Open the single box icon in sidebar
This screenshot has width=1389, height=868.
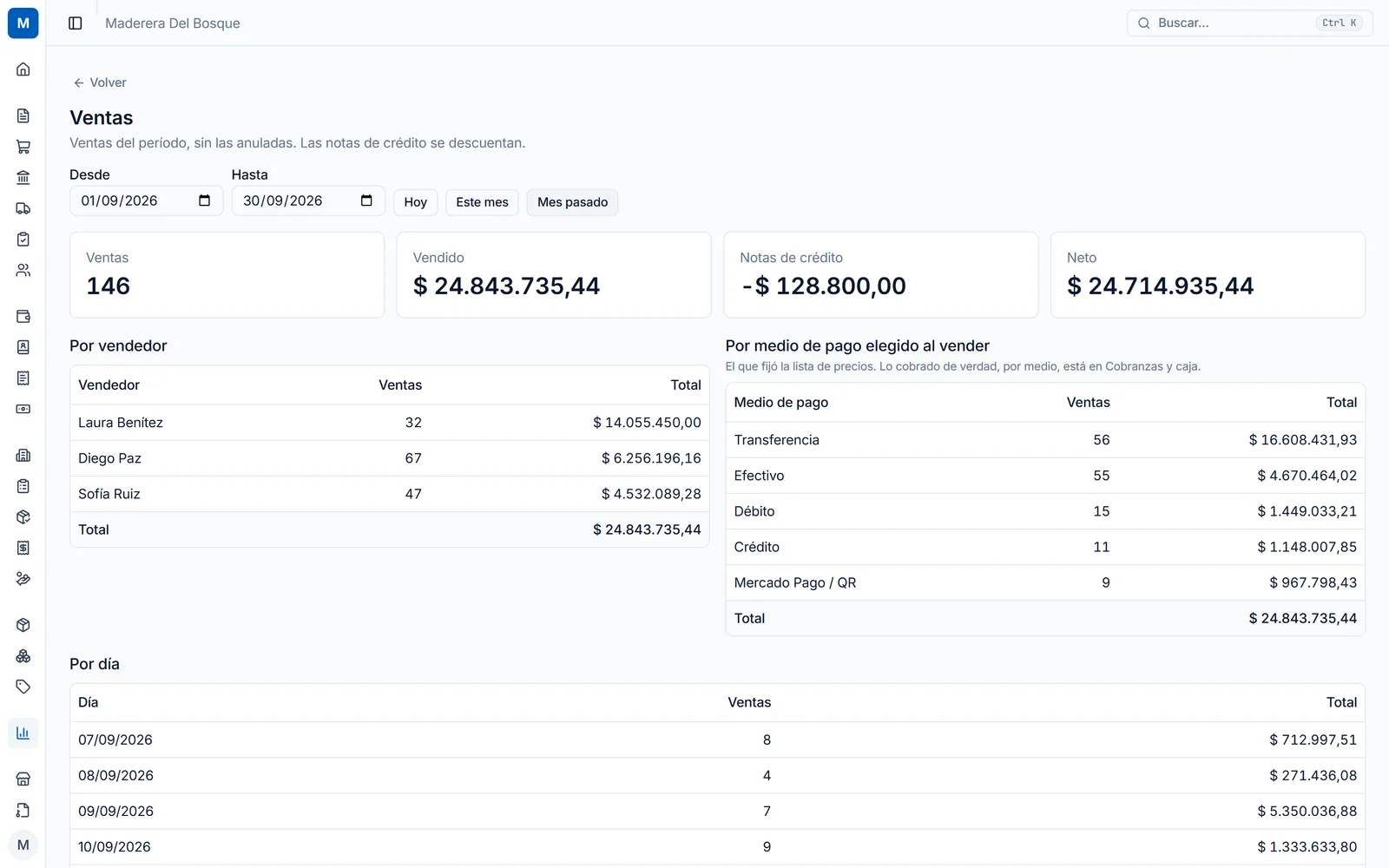pos(23,625)
